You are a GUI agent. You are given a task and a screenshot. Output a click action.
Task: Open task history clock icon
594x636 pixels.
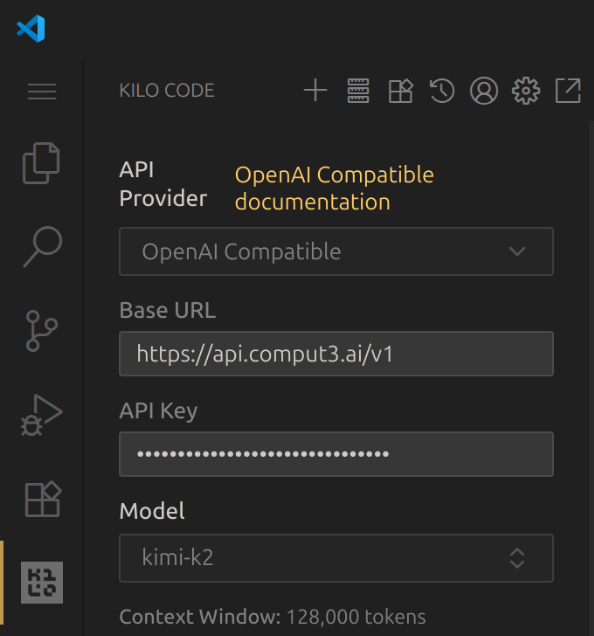[x=442, y=90]
